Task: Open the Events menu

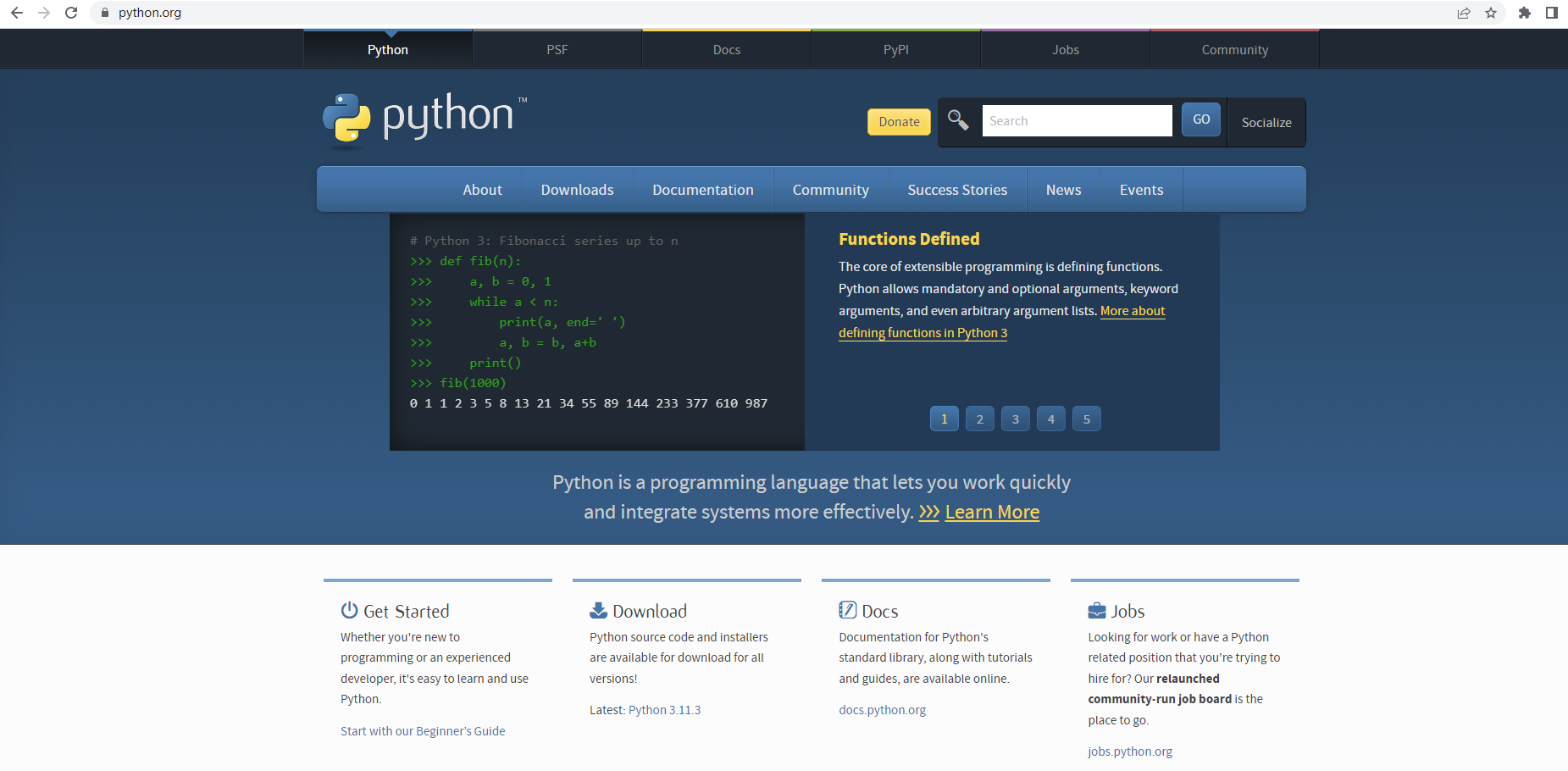Action: (1142, 190)
